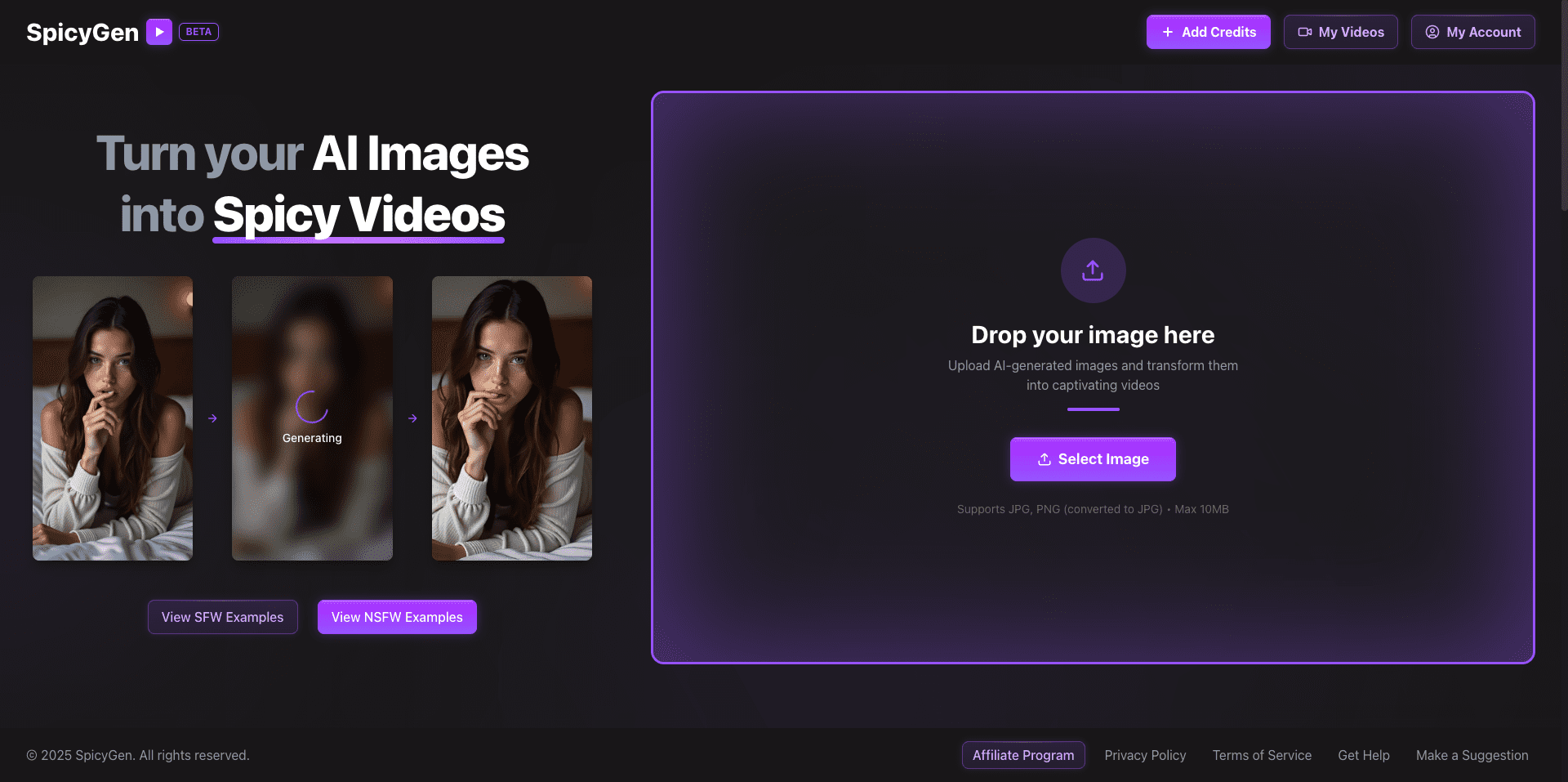Open the Affiliate Program link
This screenshot has height=782, width=1568.
pos(1022,755)
